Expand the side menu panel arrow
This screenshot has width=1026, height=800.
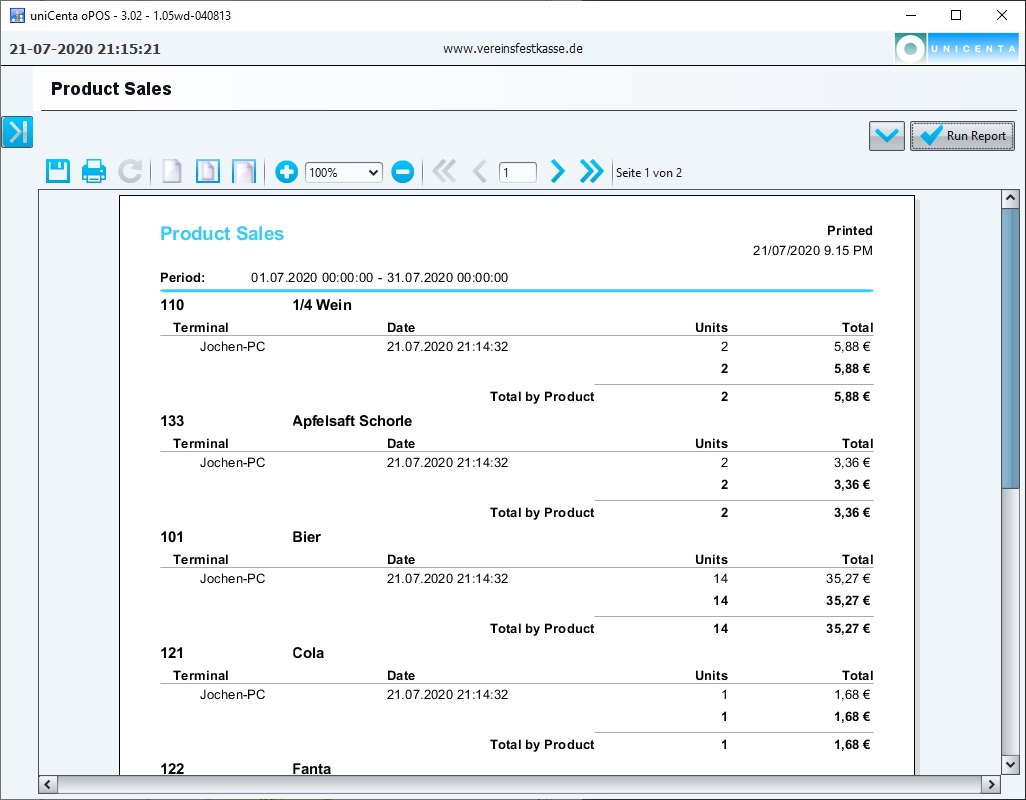pos(17,132)
